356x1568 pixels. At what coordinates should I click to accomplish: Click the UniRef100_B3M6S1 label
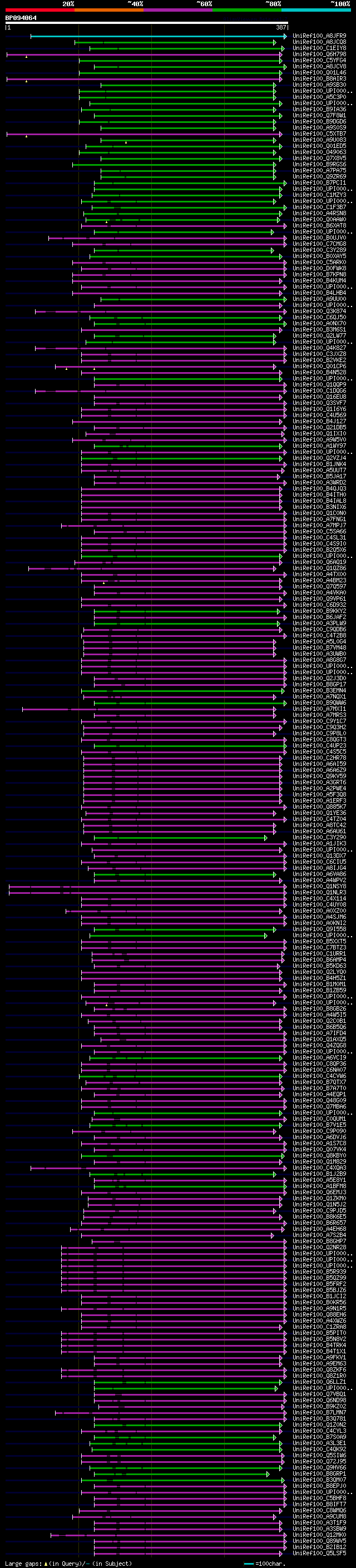tap(319, 329)
